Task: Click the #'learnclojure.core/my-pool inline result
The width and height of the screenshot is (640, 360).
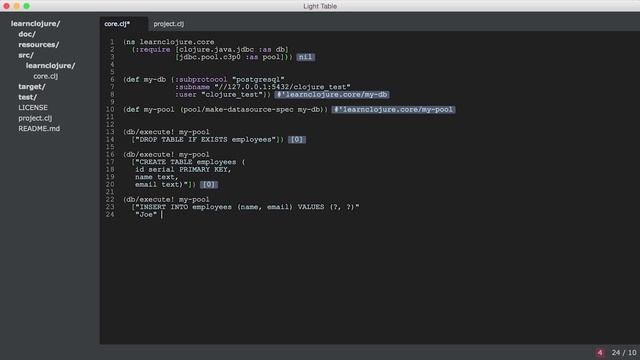Action: (x=393, y=109)
